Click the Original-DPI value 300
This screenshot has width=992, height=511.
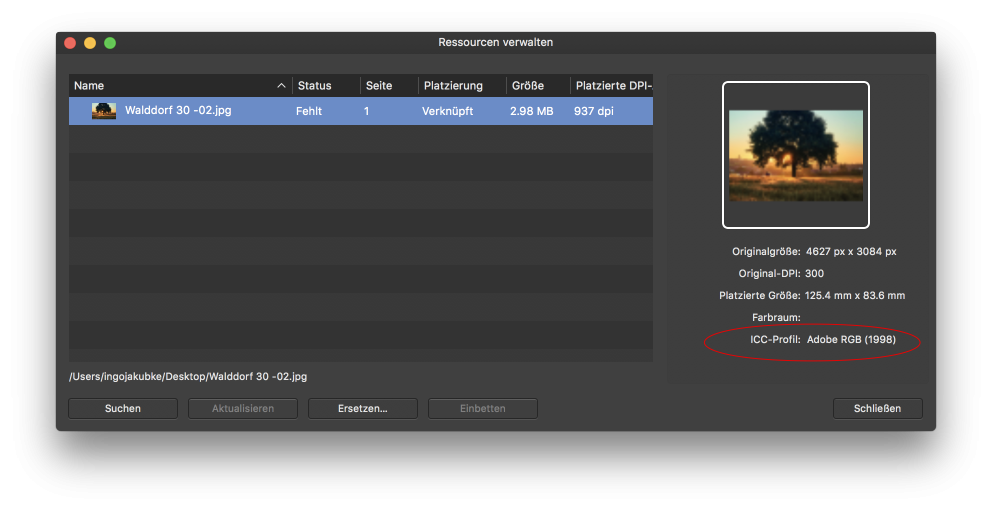814,273
